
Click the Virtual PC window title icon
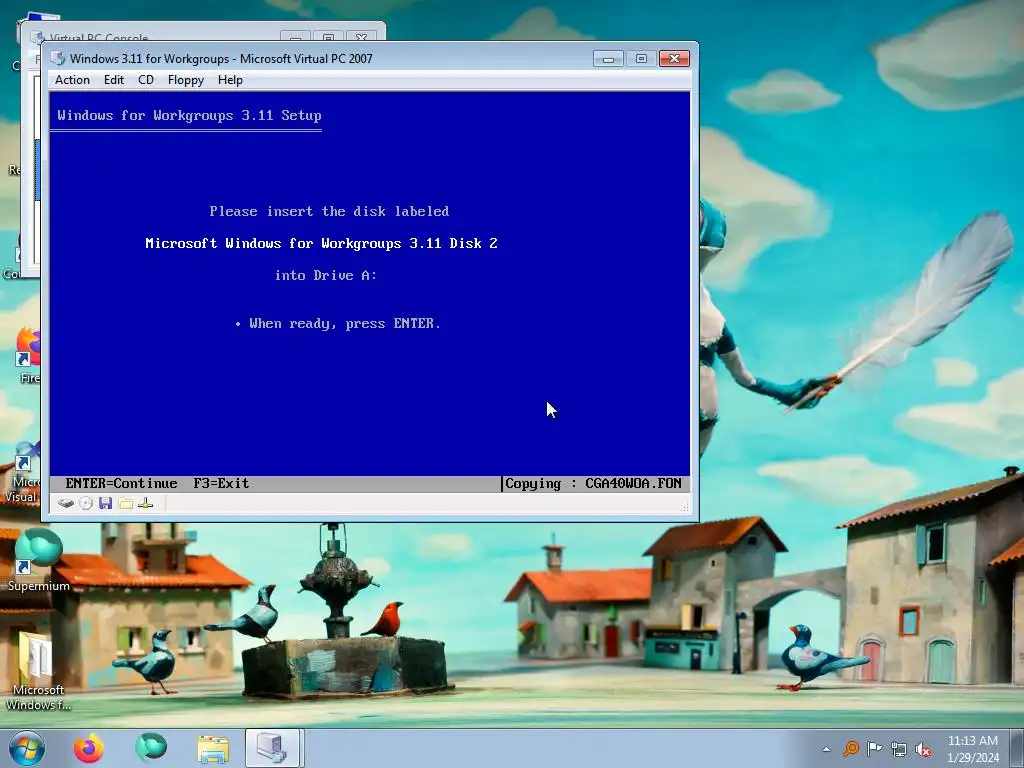57,58
